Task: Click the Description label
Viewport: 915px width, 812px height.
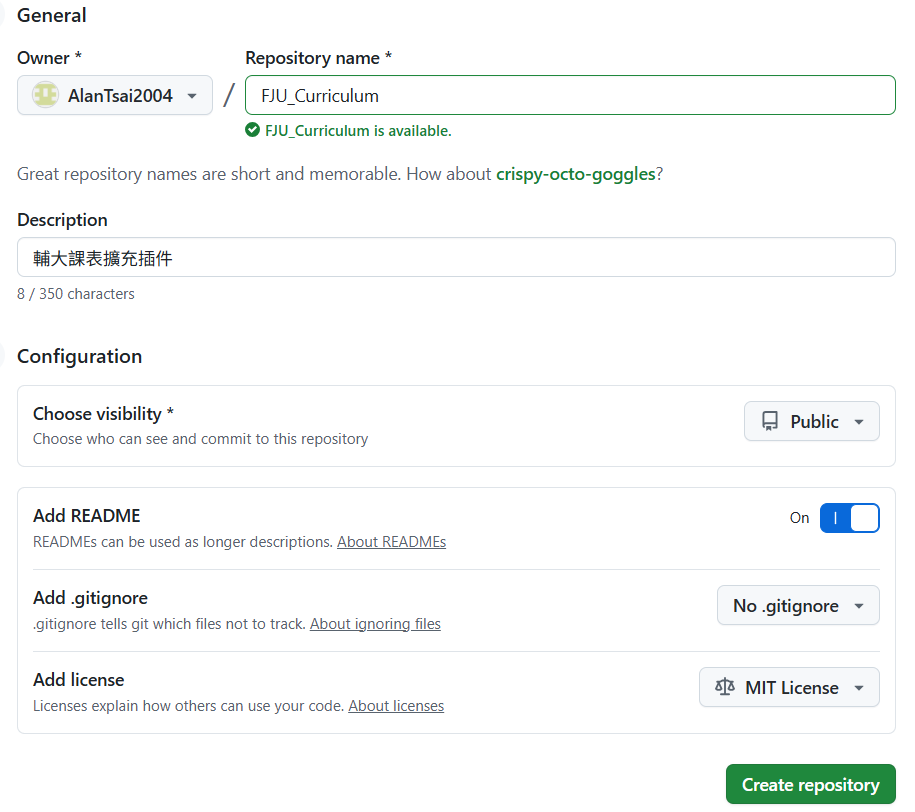Action: tap(62, 220)
